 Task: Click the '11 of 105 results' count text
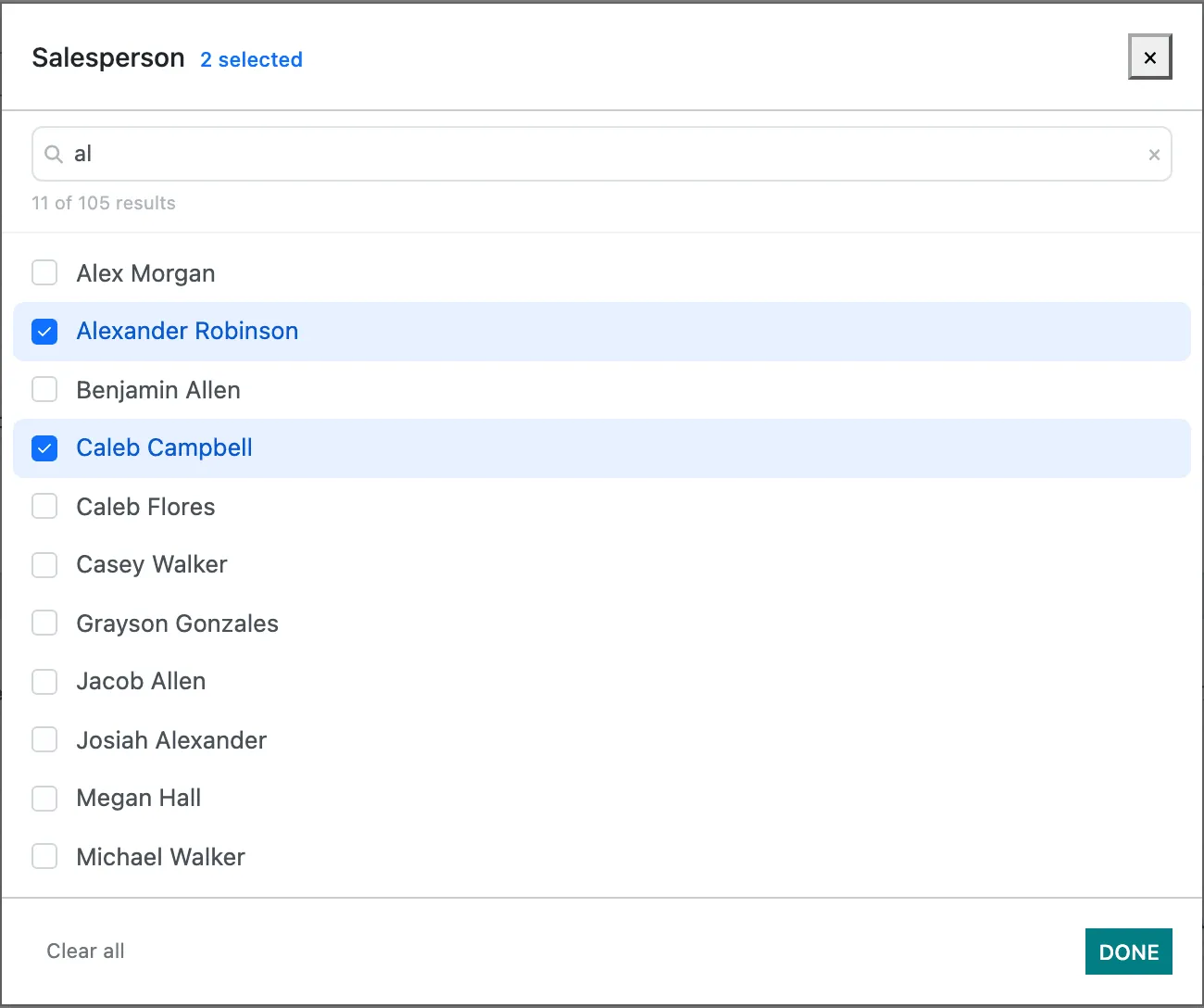pos(104,203)
